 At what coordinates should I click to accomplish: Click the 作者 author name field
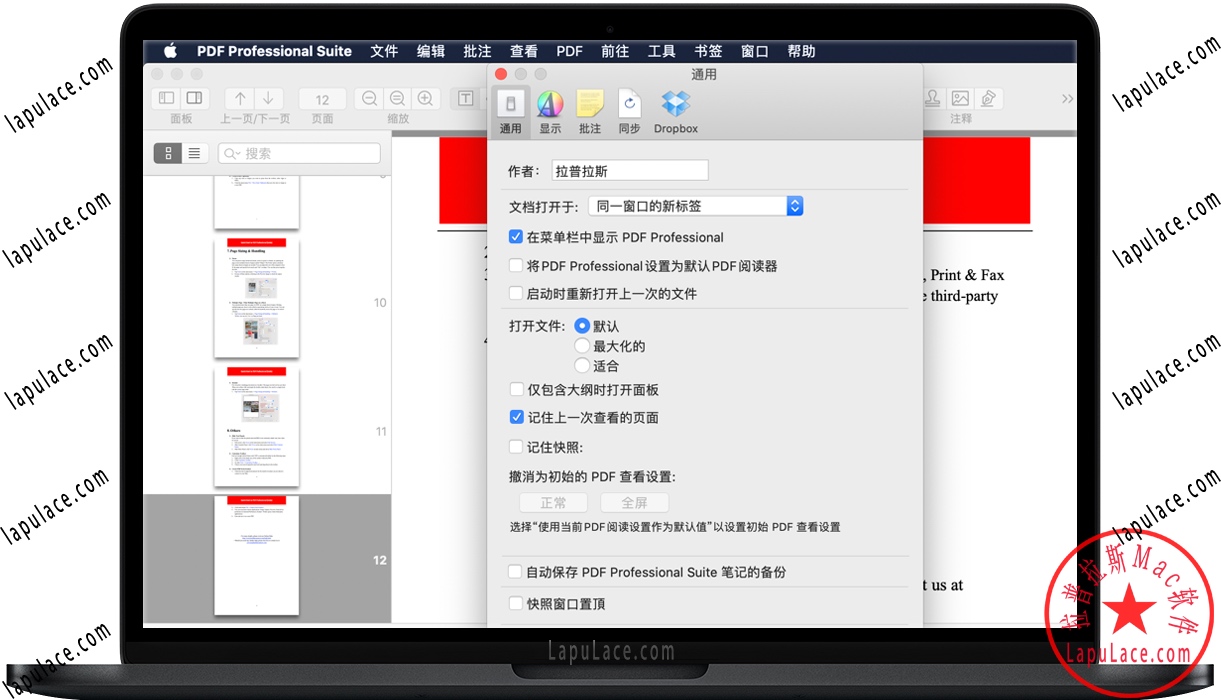[630, 171]
